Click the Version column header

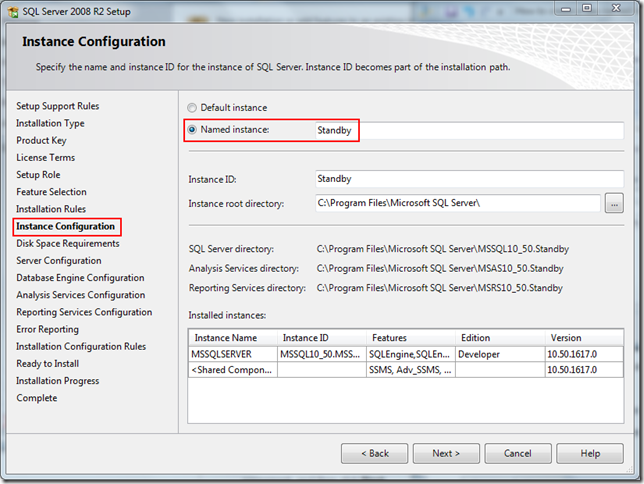click(x=584, y=338)
